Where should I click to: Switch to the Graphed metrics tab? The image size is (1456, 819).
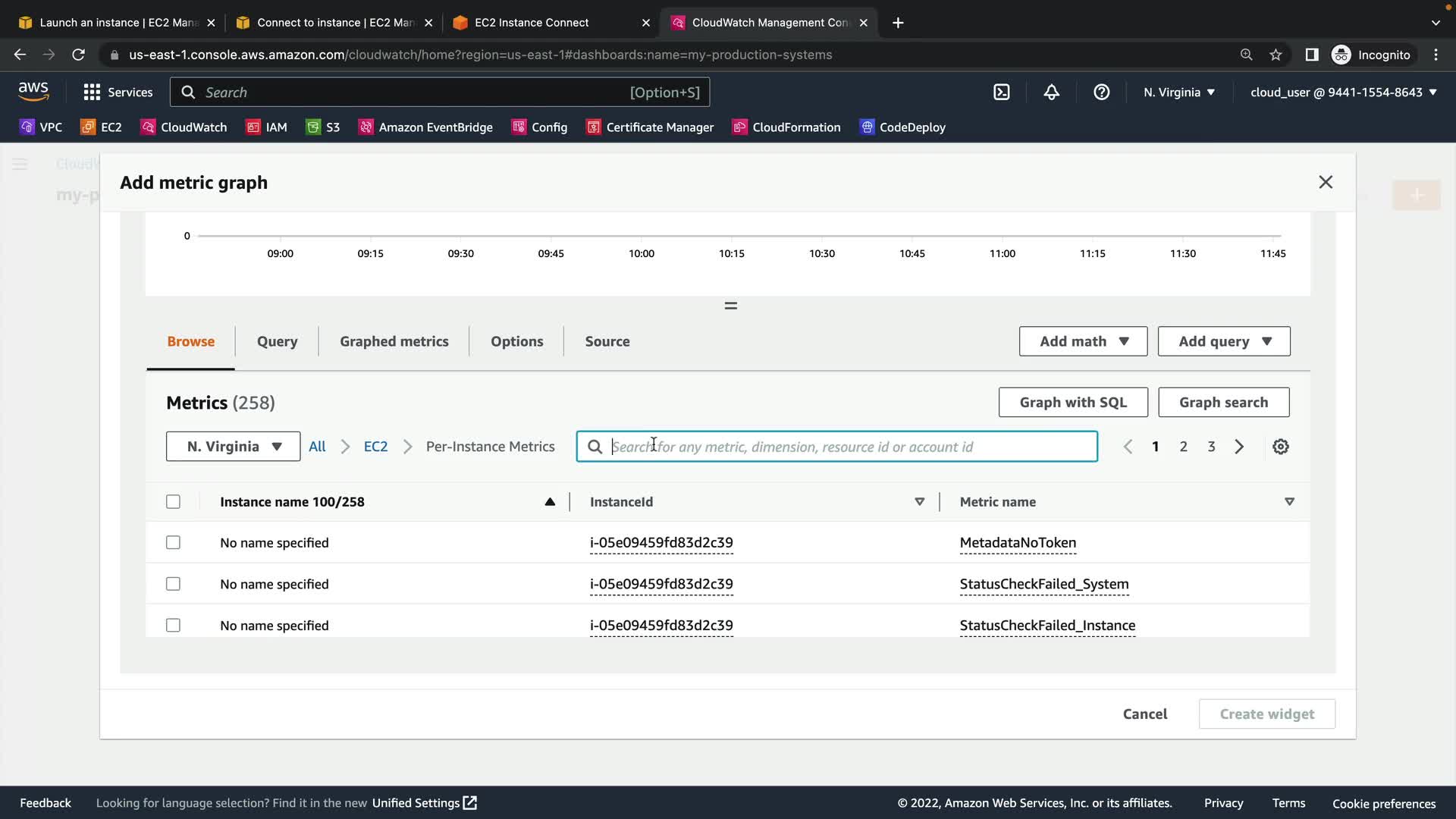(x=394, y=341)
